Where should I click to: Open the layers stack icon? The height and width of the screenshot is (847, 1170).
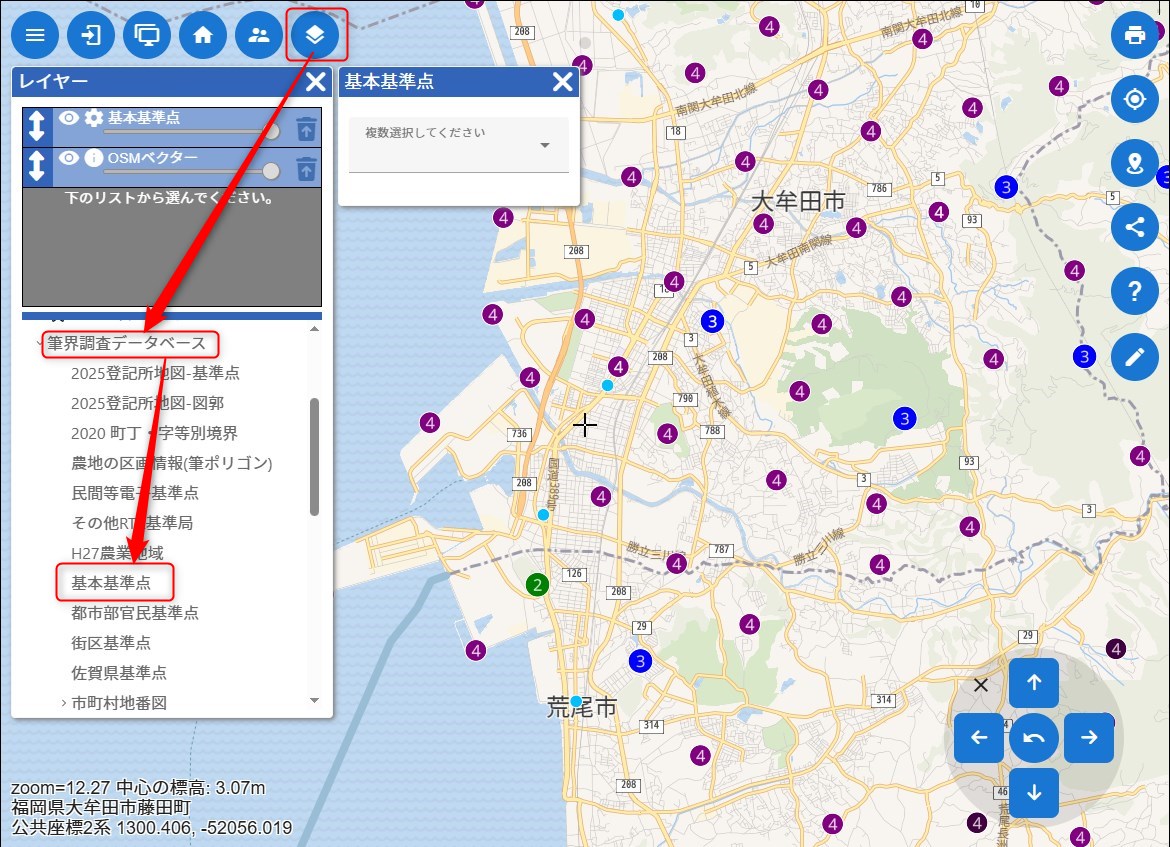pos(315,36)
